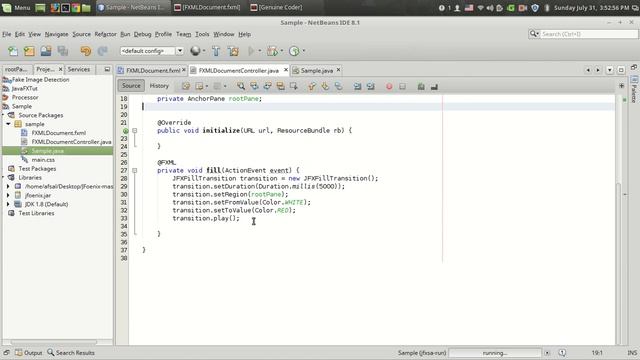Close the Projects panel tab
The image size is (640, 360).
tap(60, 69)
